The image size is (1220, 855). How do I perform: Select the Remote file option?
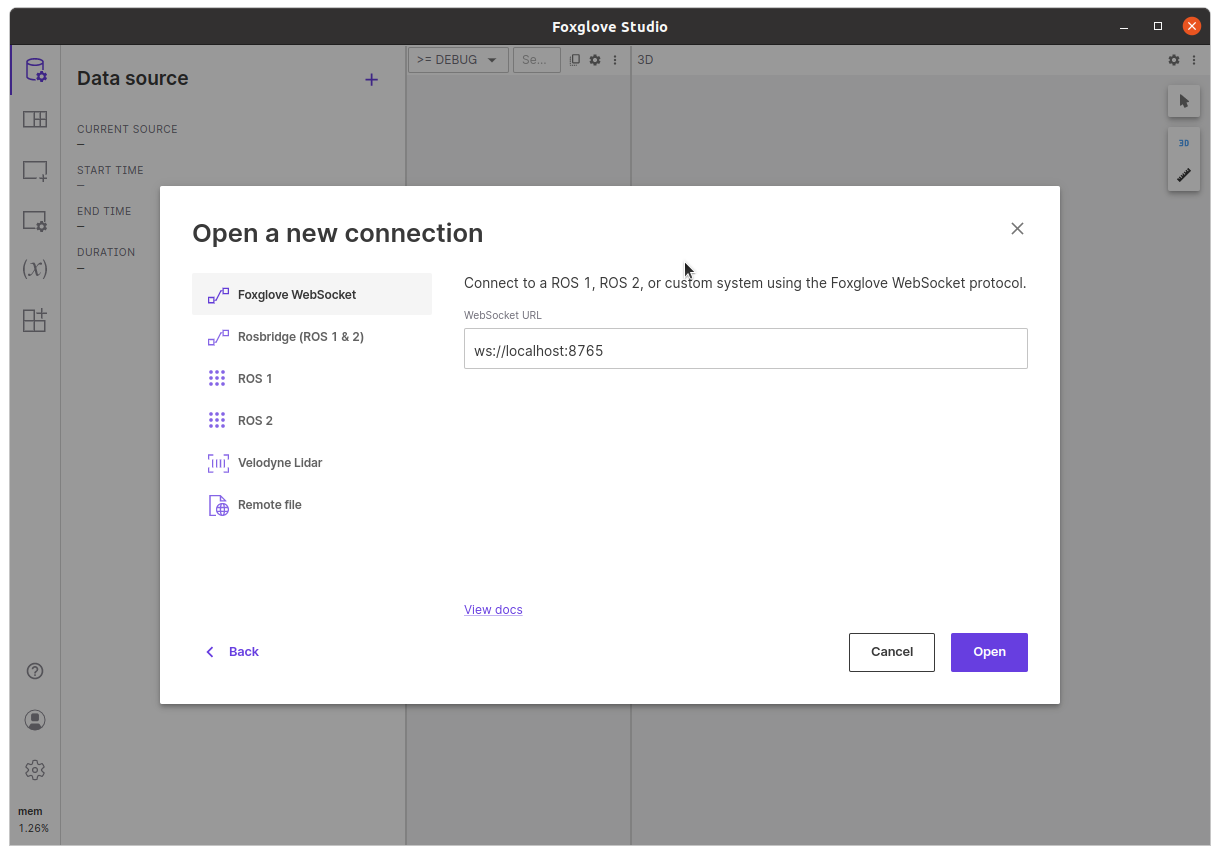tap(312, 504)
